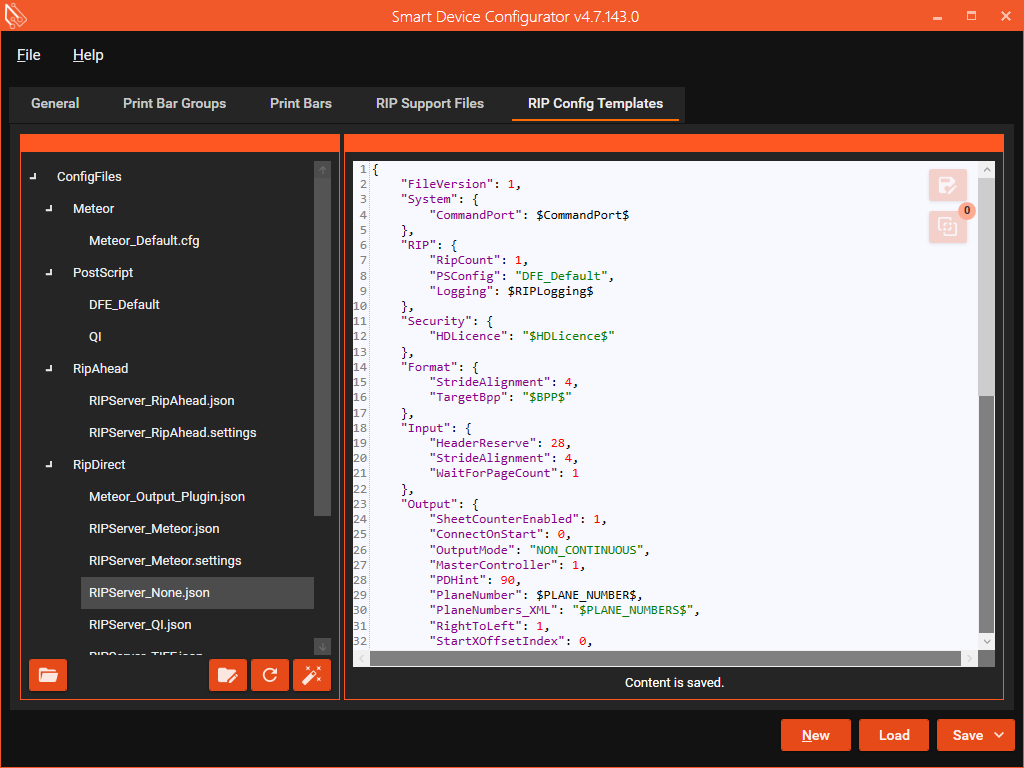The image size is (1024, 768).
Task: Open a folder using the open folder icon
Action: [48, 674]
